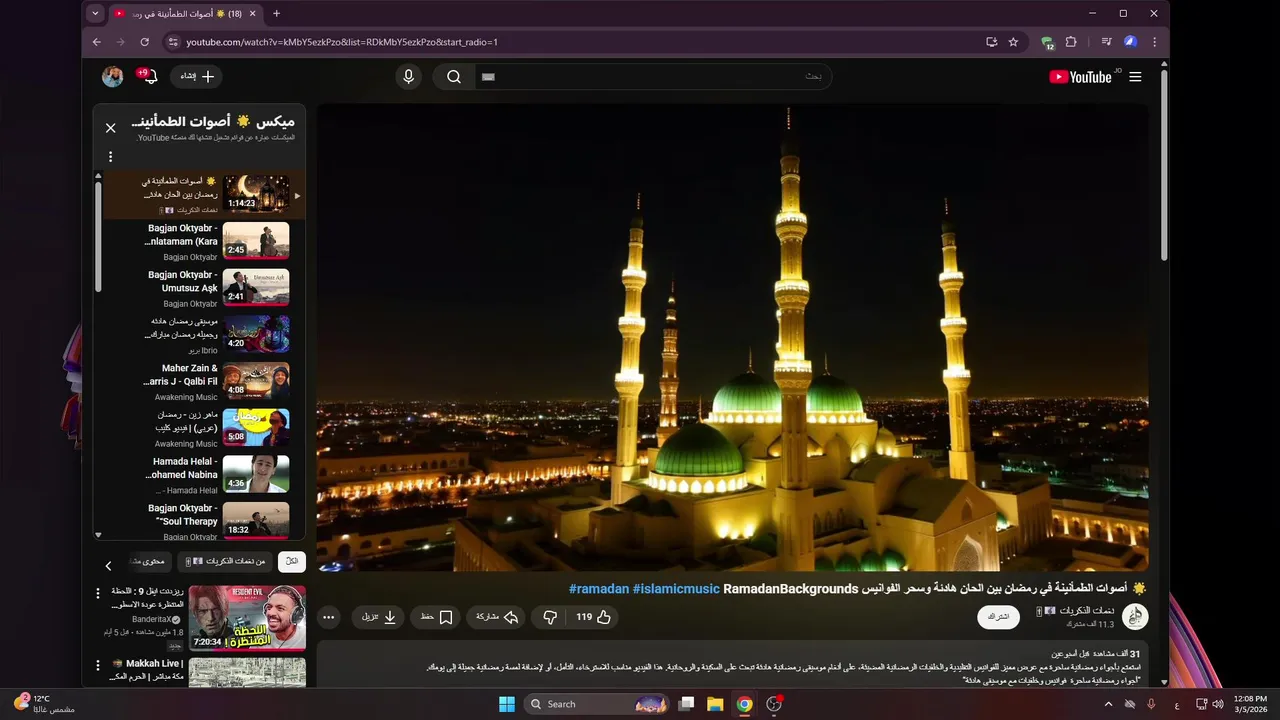
Task: Open options for Makkah Live recommendation
Action: point(98,665)
